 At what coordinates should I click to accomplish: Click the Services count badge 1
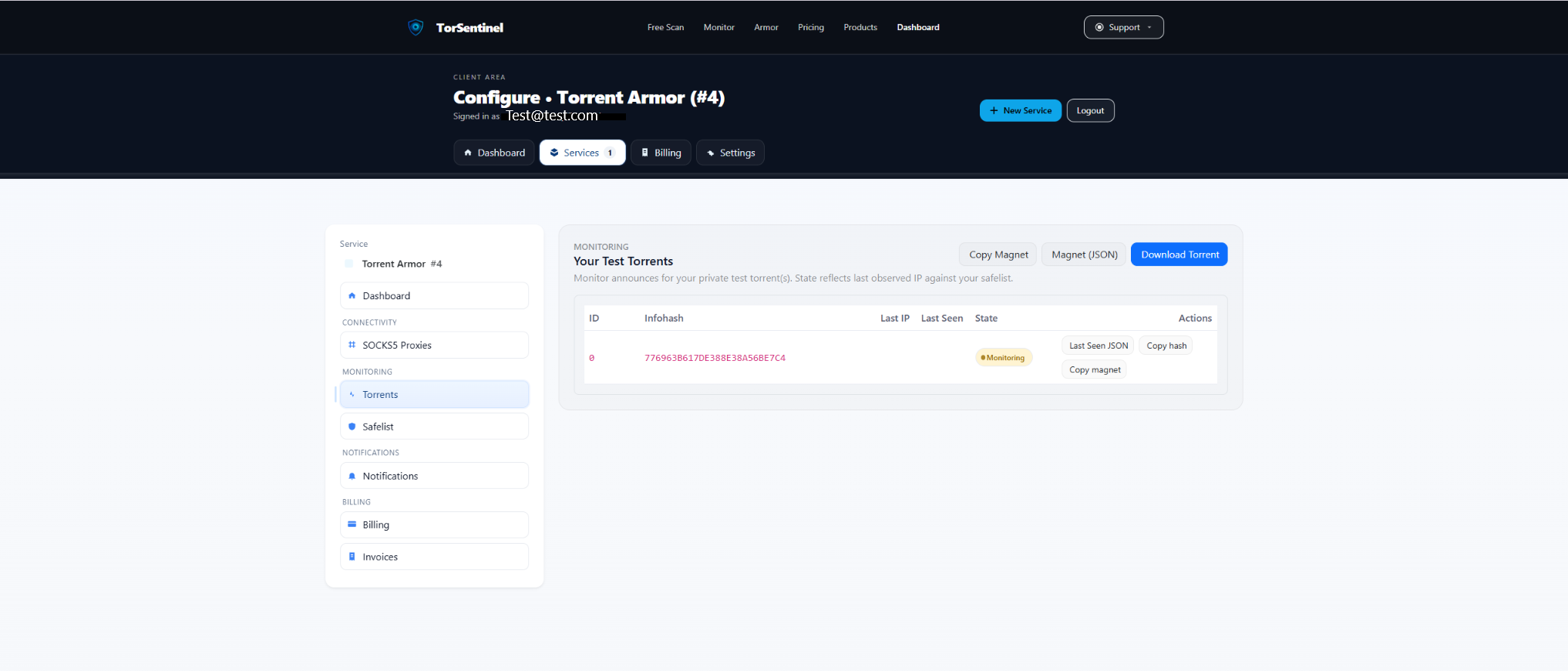[x=610, y=153]
